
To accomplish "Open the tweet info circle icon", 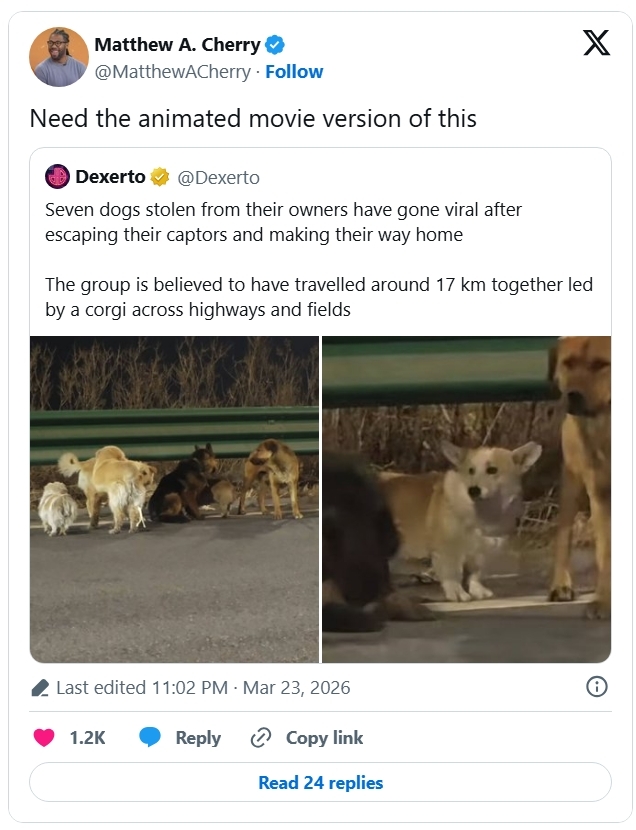I will [596, 687].
